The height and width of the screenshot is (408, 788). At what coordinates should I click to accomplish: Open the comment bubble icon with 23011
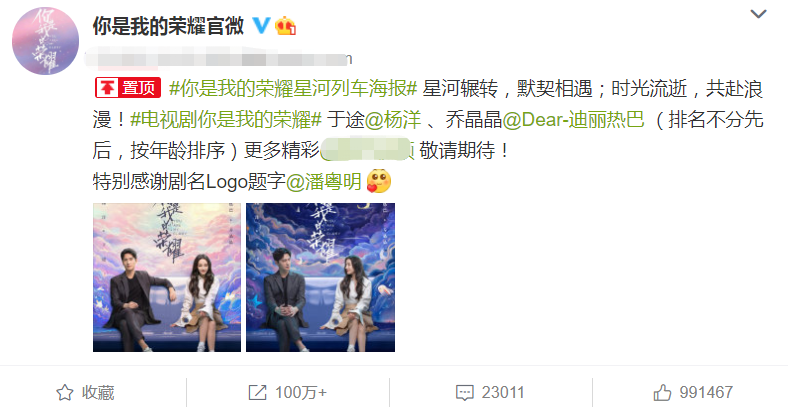pos(464,392)
